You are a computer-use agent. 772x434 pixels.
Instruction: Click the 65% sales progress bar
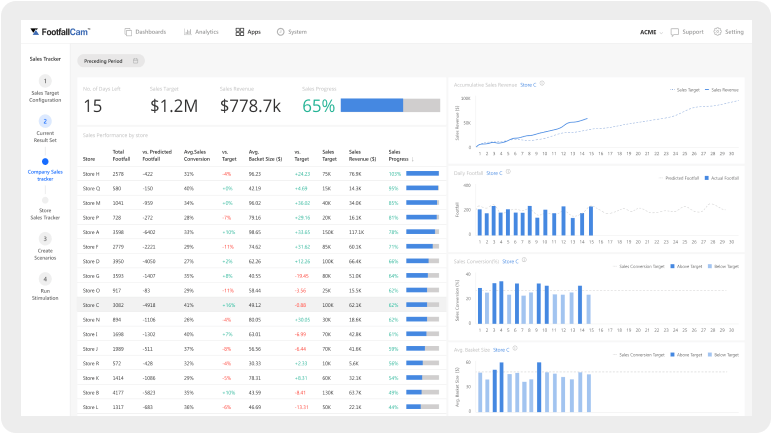390,105
